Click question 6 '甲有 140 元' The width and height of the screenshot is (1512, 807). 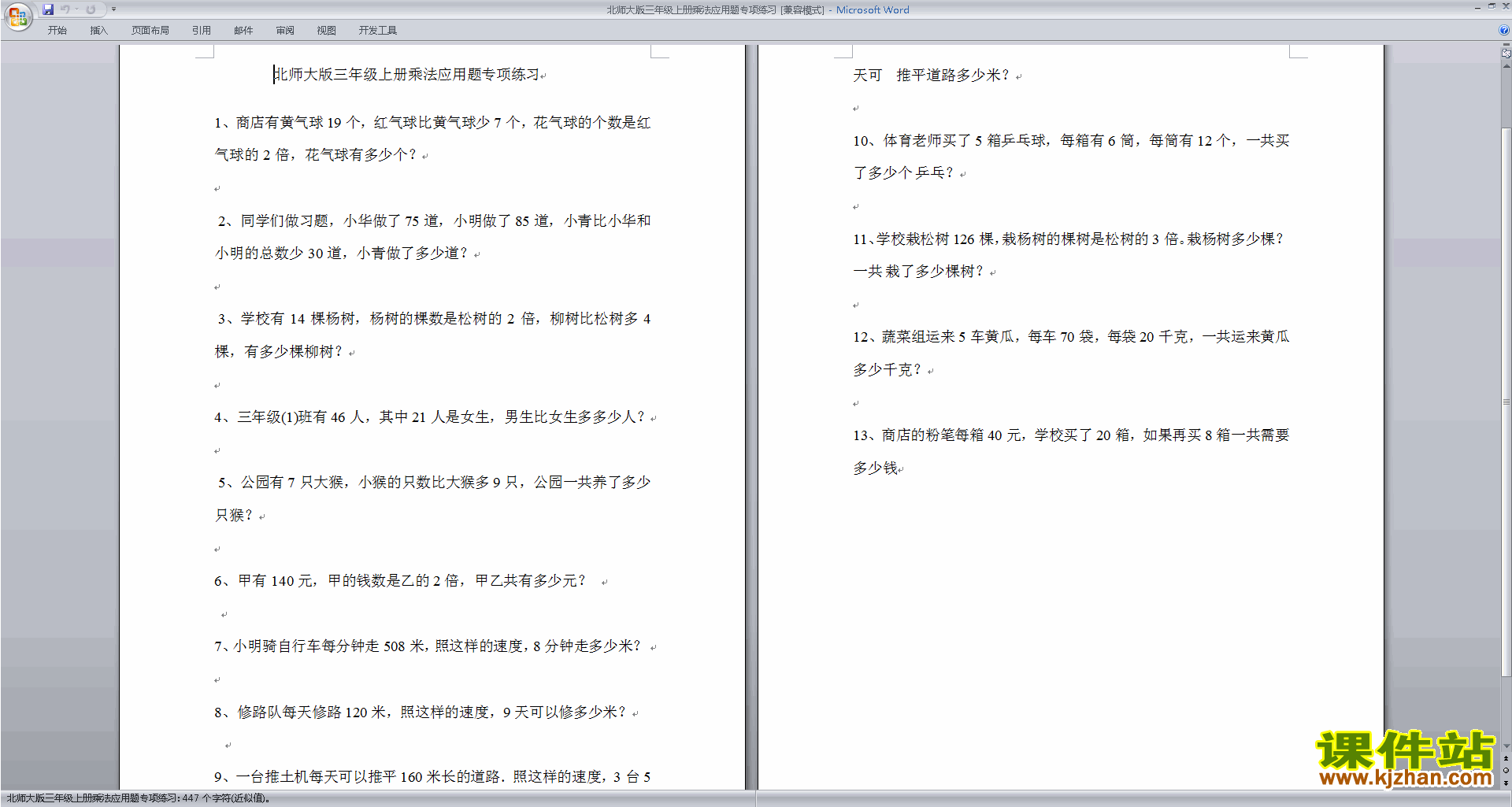400,581
